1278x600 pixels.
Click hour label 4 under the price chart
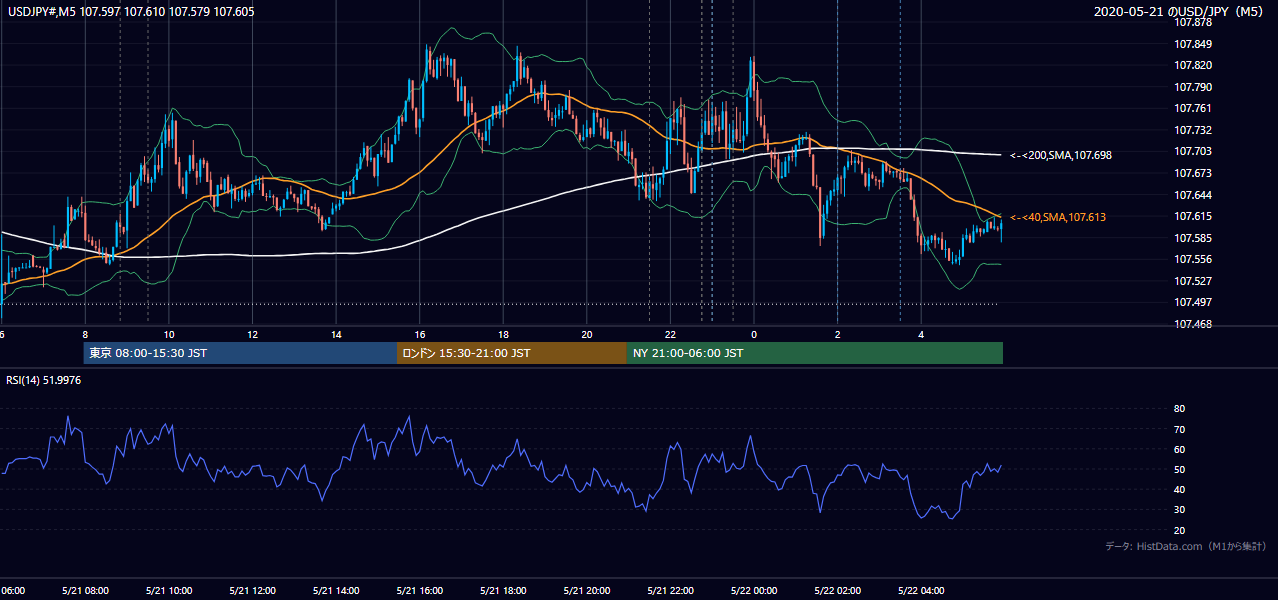921,335
